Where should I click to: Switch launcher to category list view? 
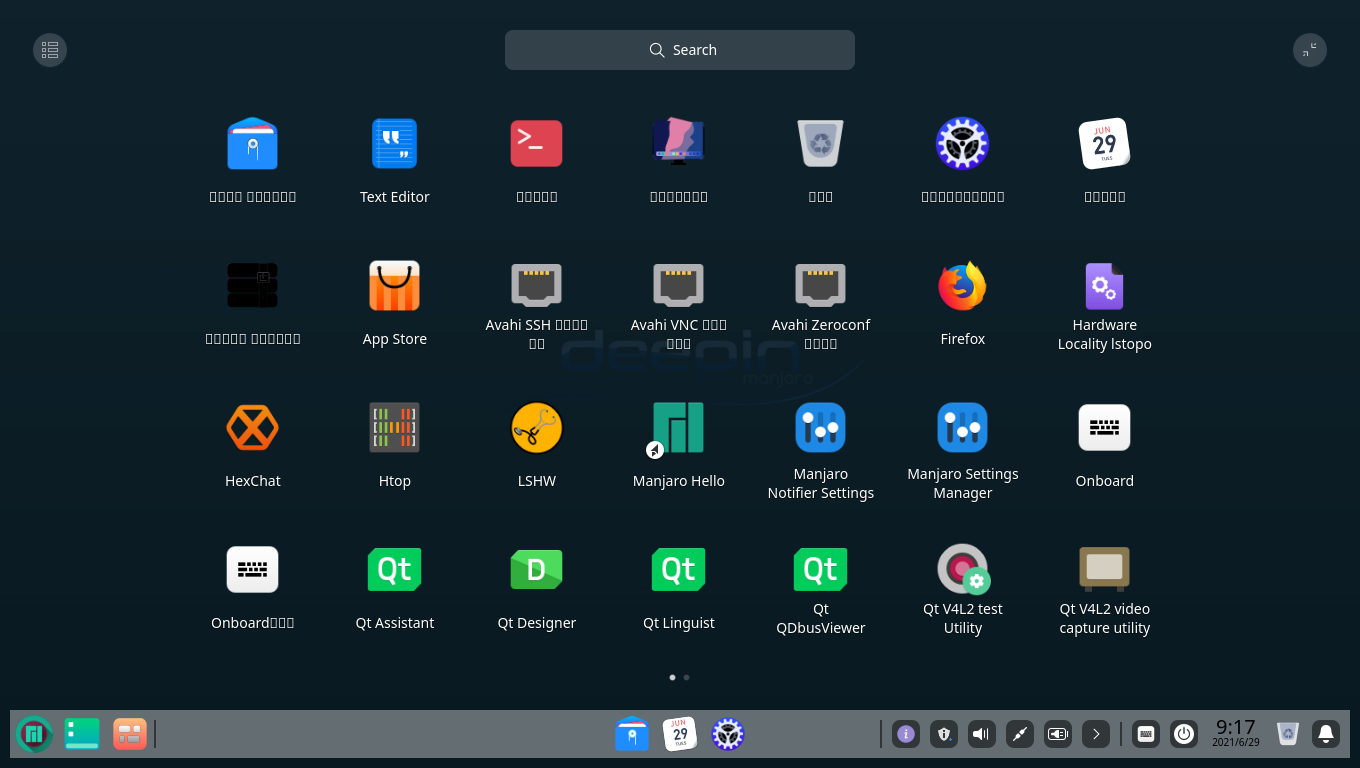[x=50, y=50]
